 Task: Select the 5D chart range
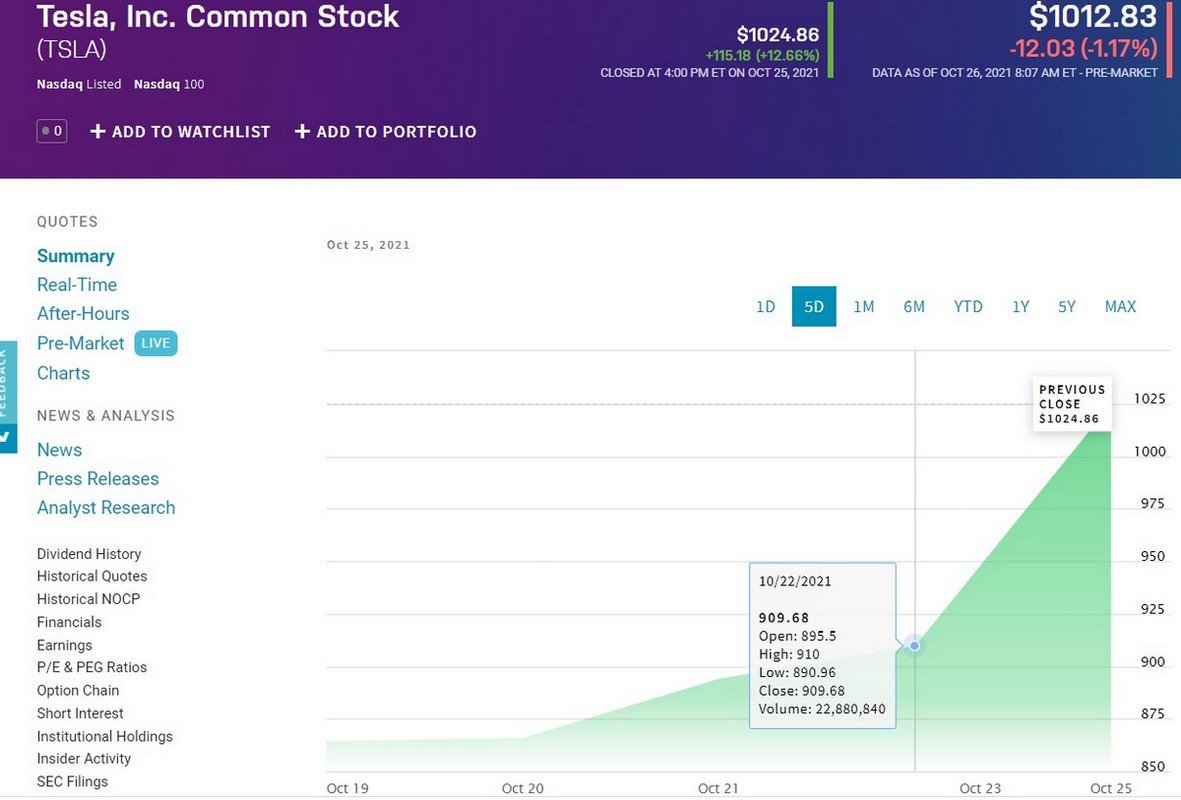(x=814, y=307)
